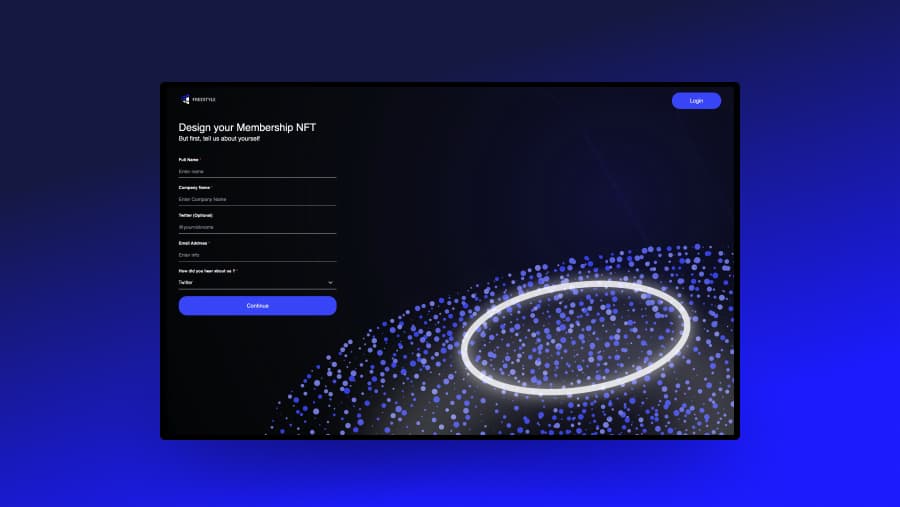The height and width of the screenshot is (507, 900).
Task: Focus the Full Name input field
Action: pos(257,171)
